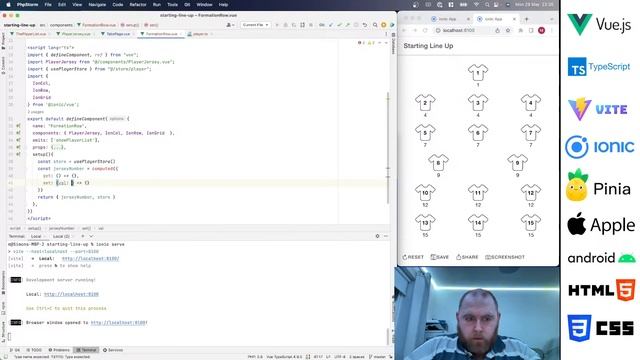Tap jersey number 6 in the lineup
Screen dimensions: 640x360
pyautogui.click(x=478, y=133)
